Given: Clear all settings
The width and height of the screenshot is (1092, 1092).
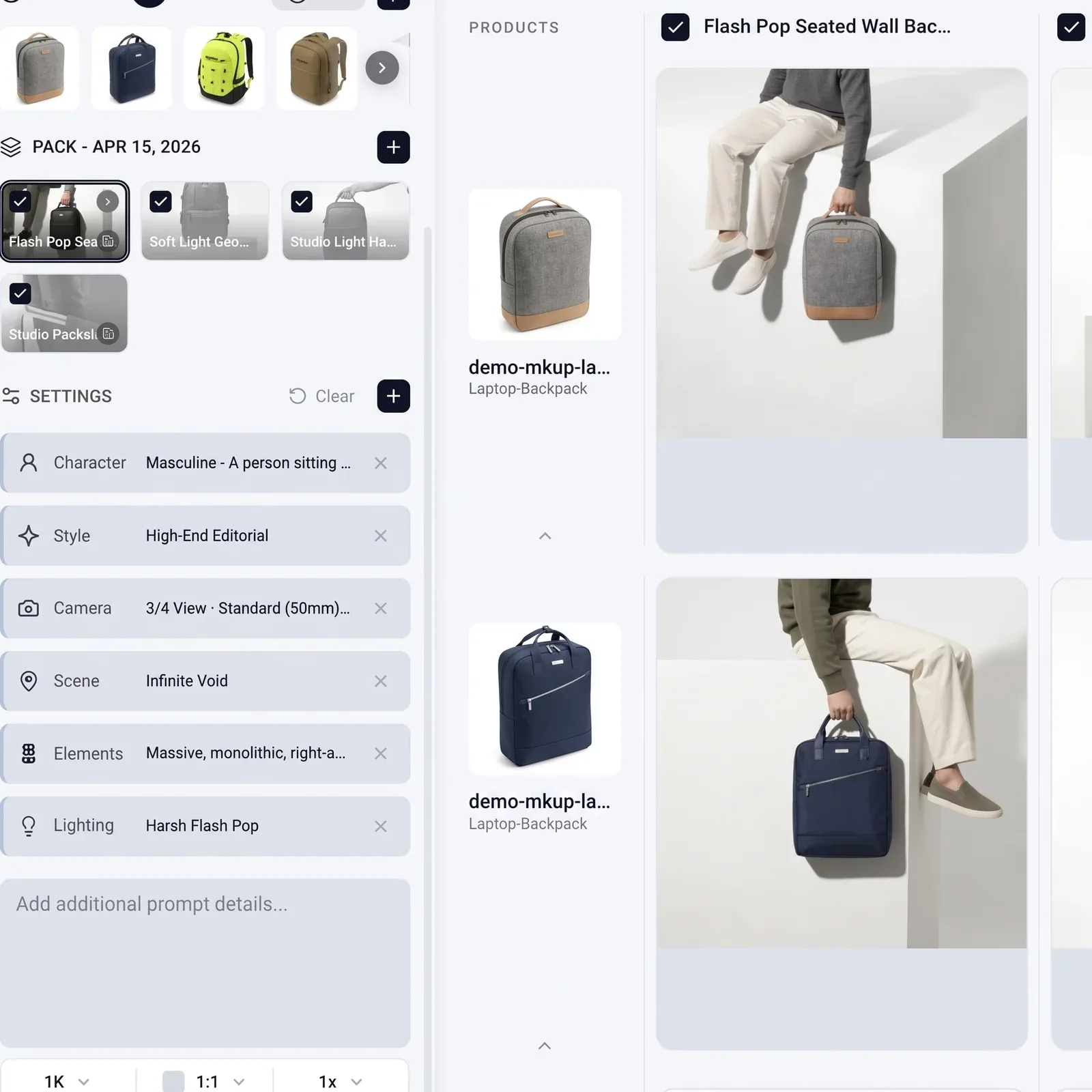Looking at the screenshot, I should click(322, 396).
